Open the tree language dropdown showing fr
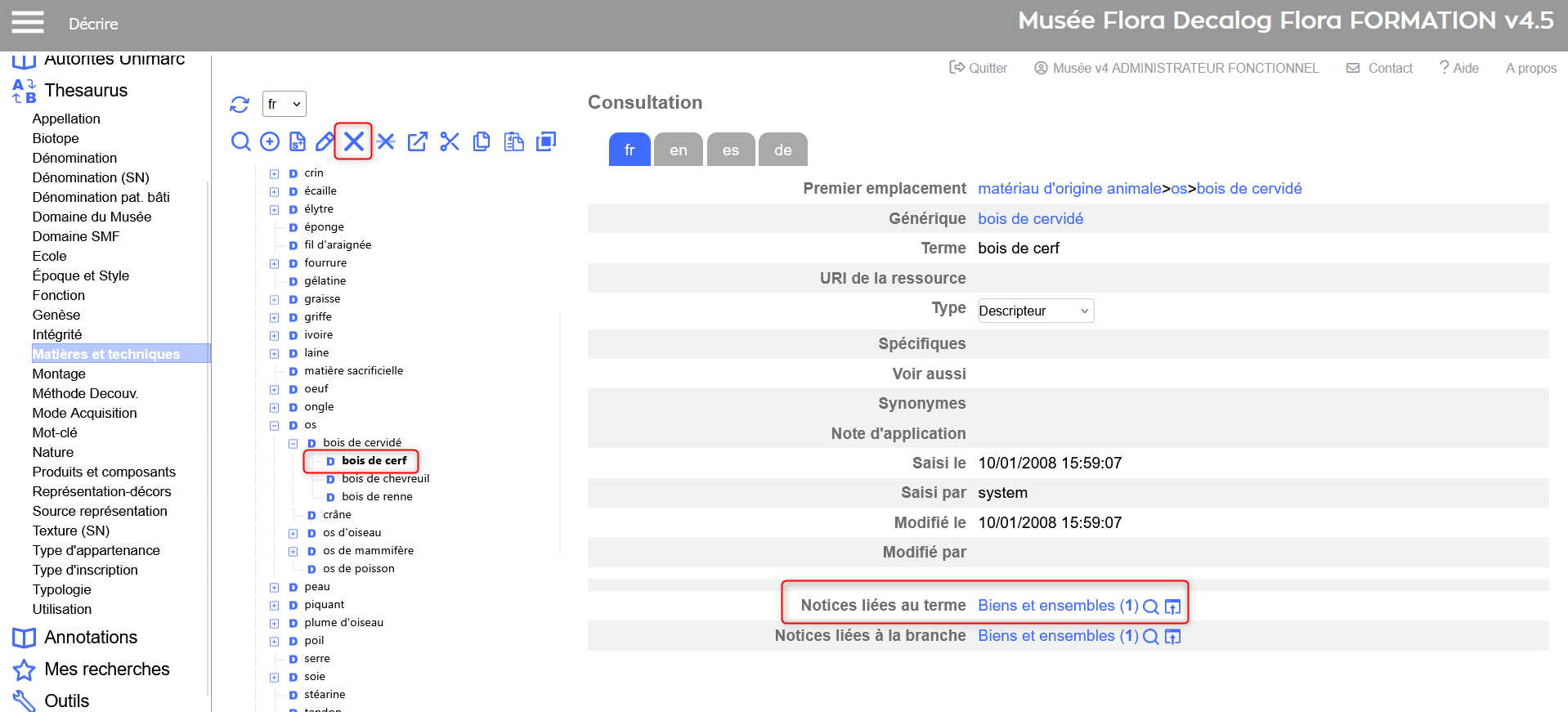The height and width of the screenshot is (712, 1568). coord(284,104)
